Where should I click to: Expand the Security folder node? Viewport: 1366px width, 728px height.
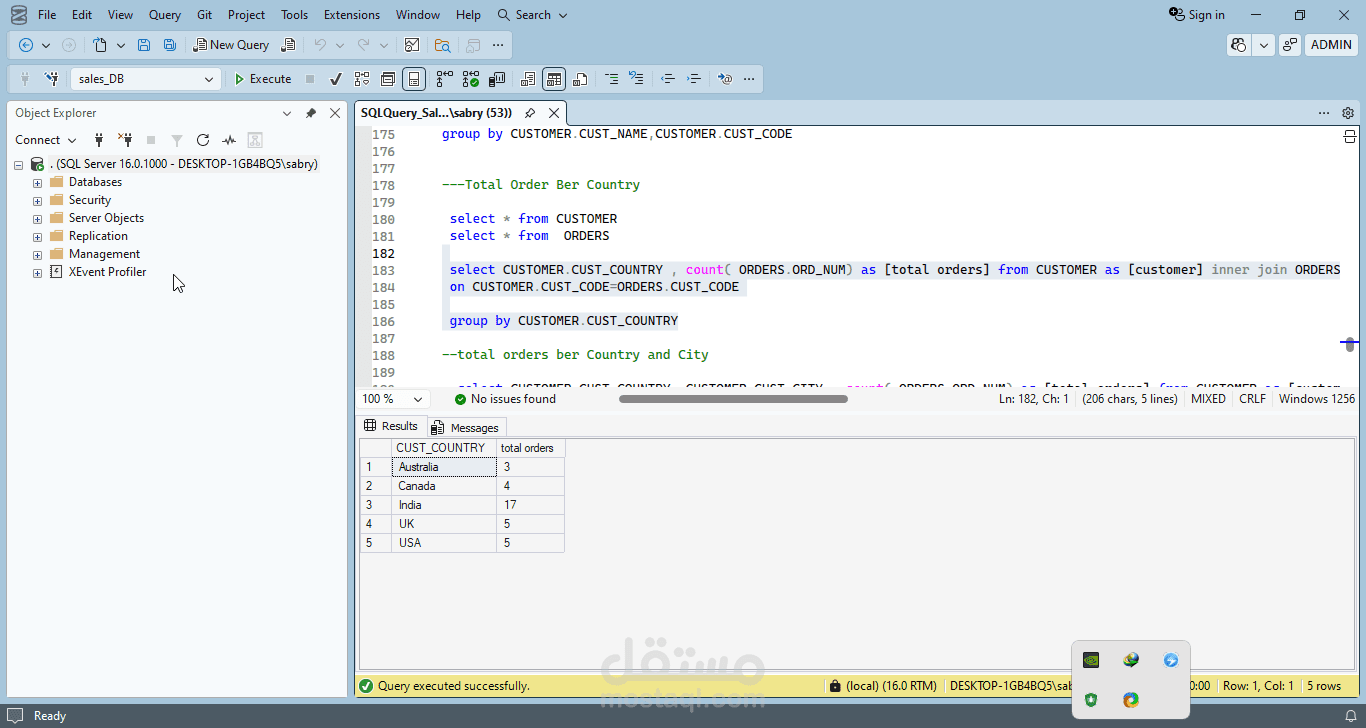(x=38, y=201)
